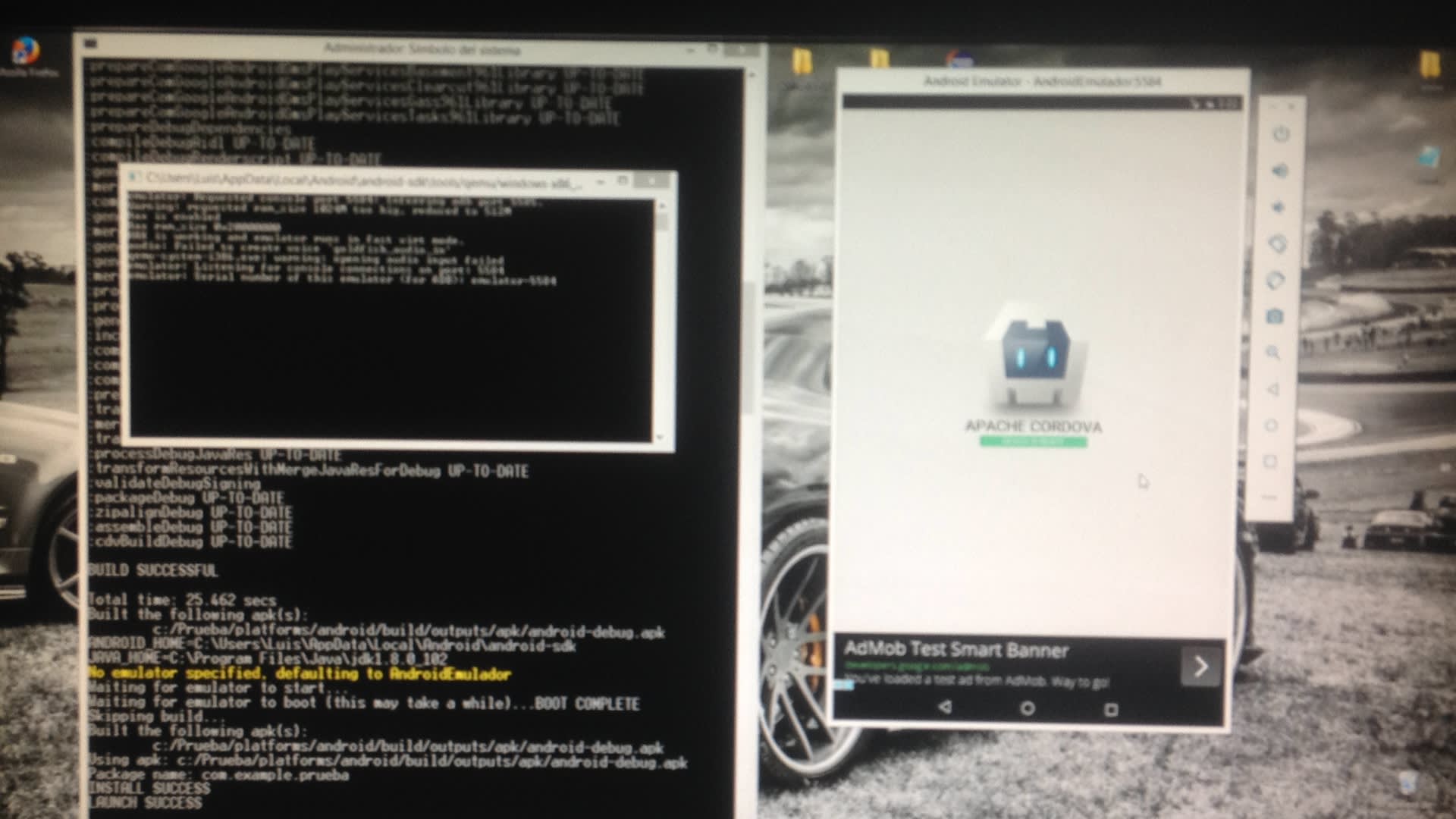
Task: Click the Waiting for emulator to boot line
Action: tap(364, 703)
